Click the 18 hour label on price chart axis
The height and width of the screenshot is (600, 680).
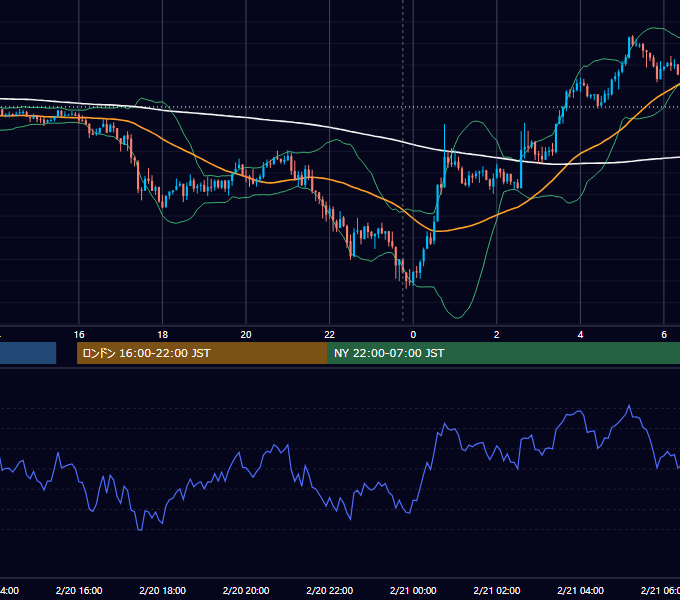click(x=163, y=335)
